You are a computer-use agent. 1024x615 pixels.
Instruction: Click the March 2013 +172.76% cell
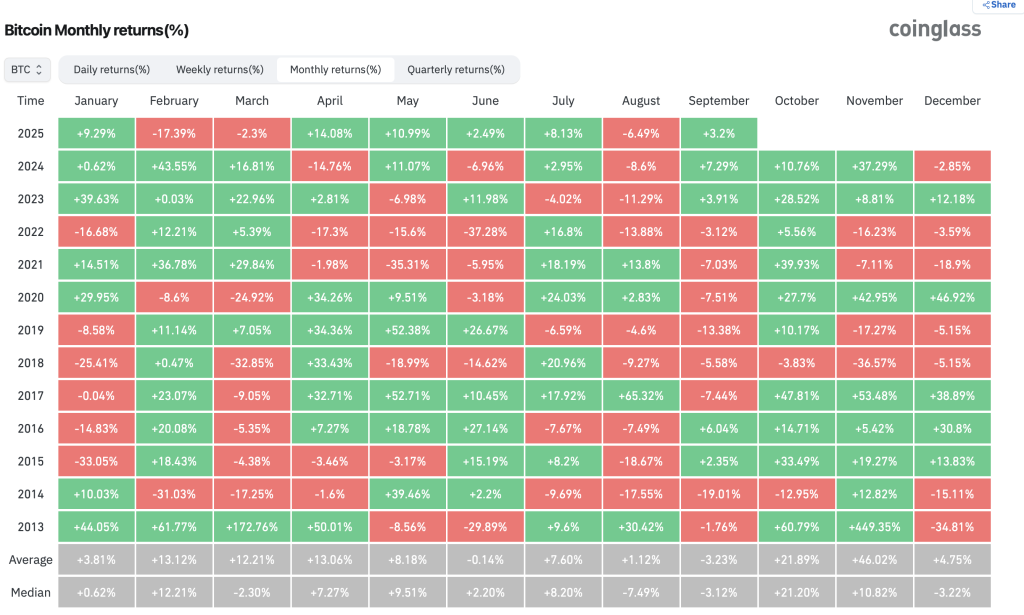[x=252, y=525]
